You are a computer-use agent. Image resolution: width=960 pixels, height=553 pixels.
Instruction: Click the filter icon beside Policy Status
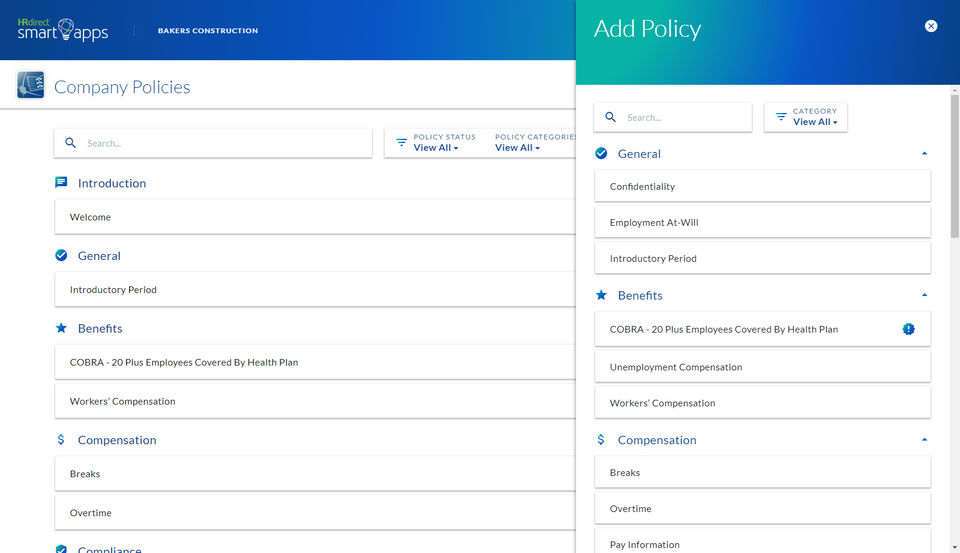[x=401, y=143]
